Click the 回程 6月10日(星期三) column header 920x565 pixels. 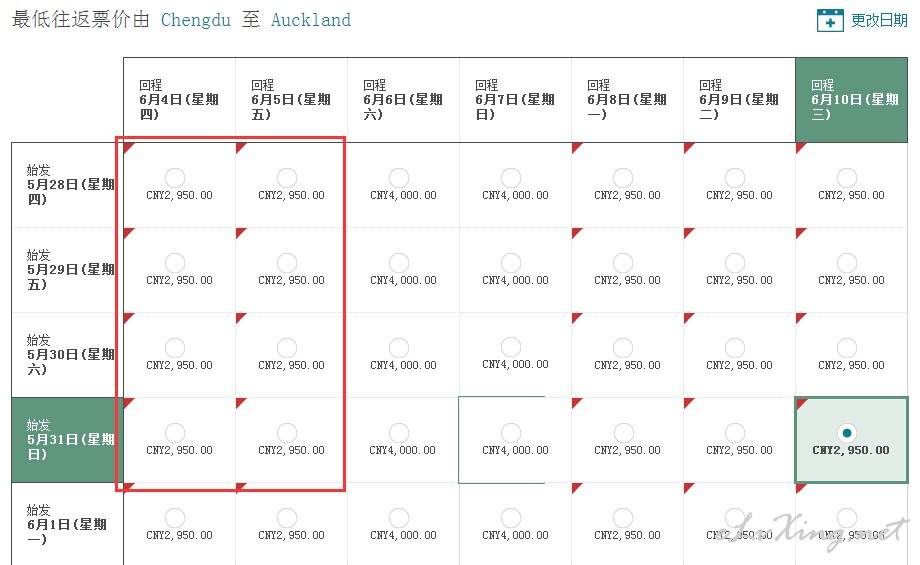click(x=851, y=100)
